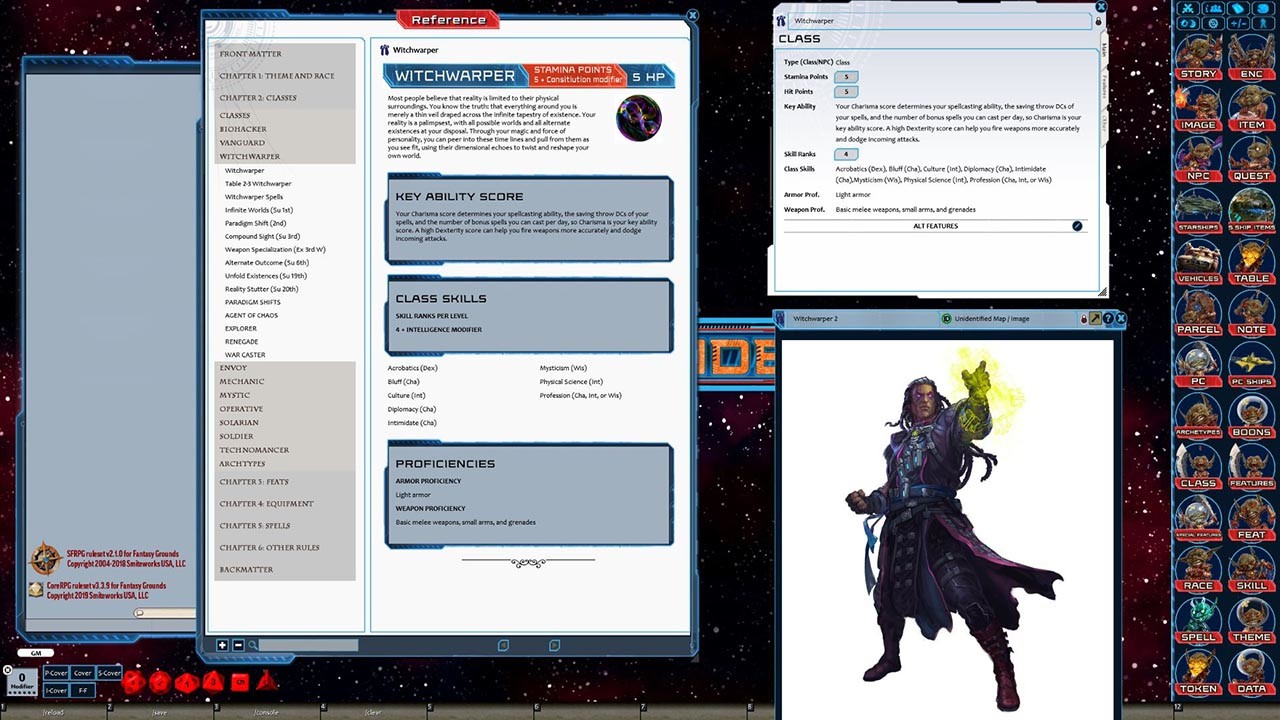Viewport: 1280px width, 720px height.
Task: Open the STARSHIPS sidebar panel
Action: tap(1198, 228)
